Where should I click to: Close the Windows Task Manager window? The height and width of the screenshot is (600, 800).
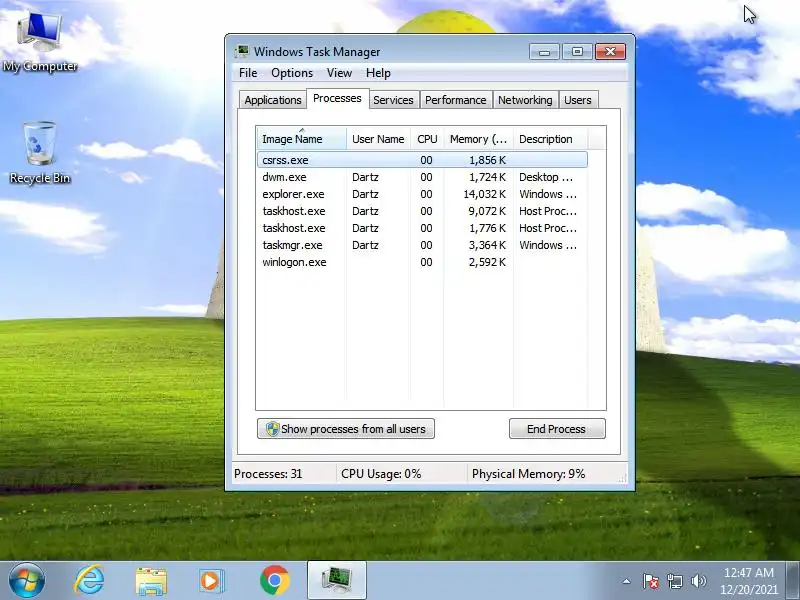(610, 52)
